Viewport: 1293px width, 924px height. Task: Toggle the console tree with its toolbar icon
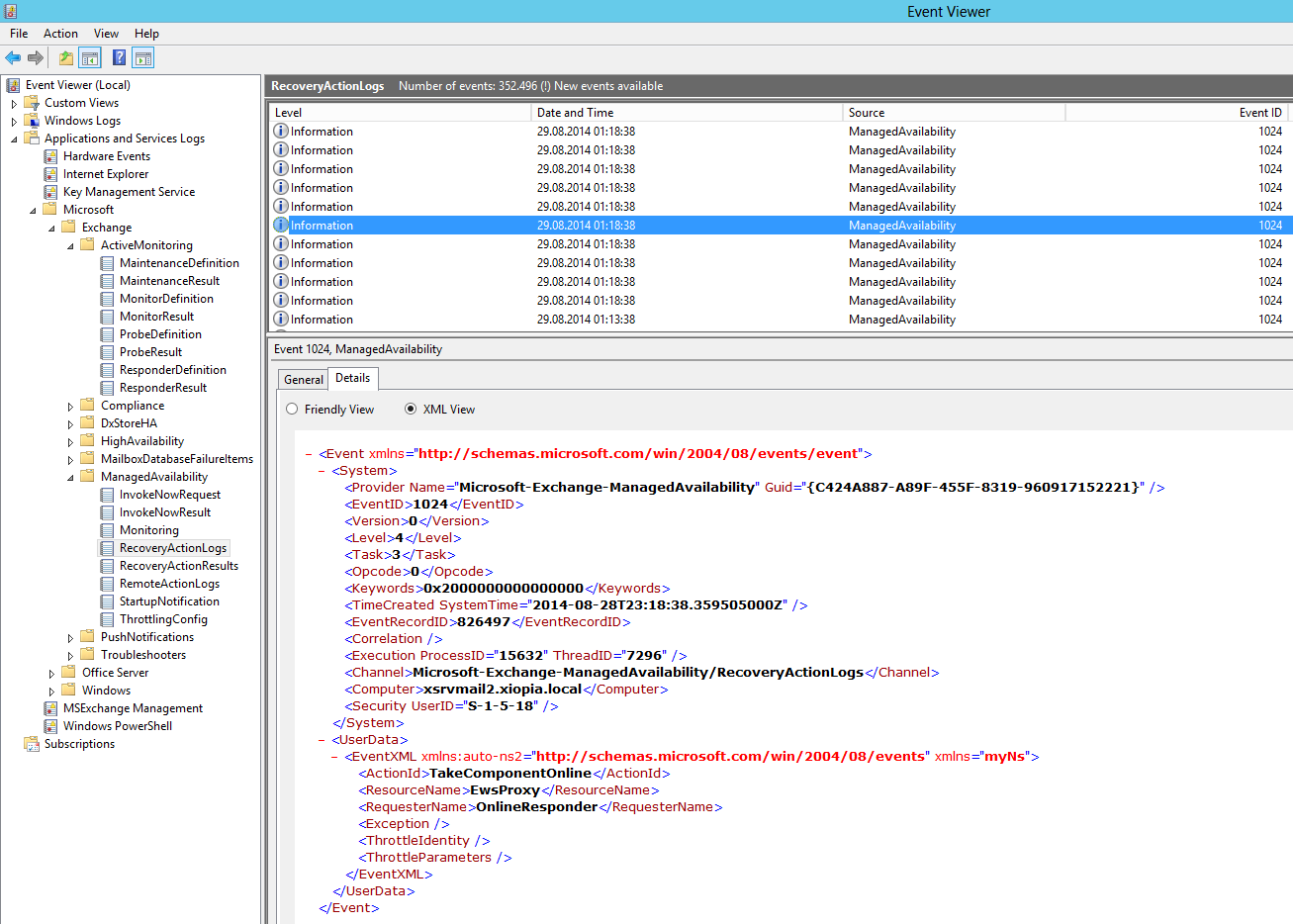tap(90, 57)
